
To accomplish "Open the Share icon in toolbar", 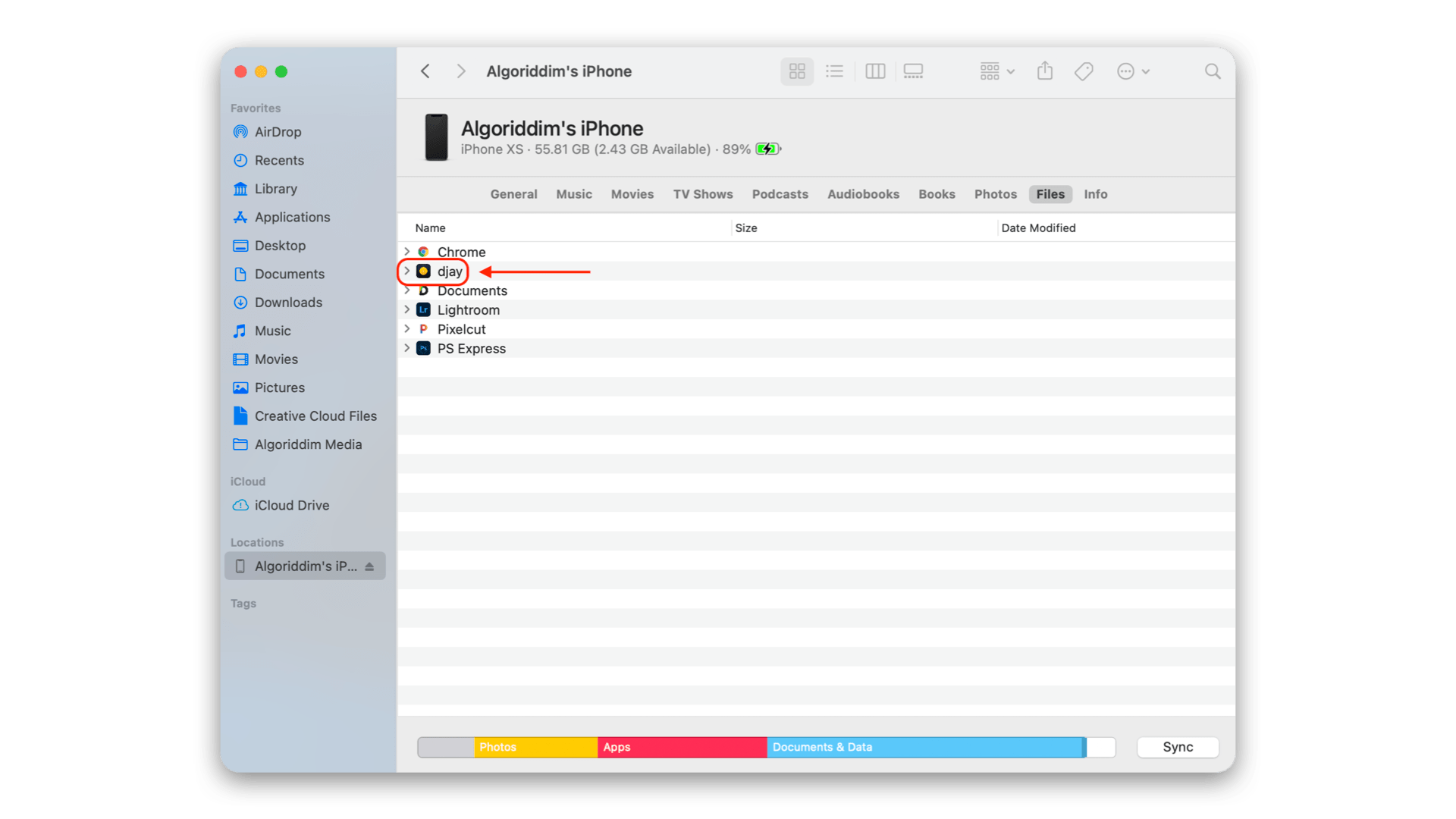I will pyautogui.click(x=1044, y=71).
